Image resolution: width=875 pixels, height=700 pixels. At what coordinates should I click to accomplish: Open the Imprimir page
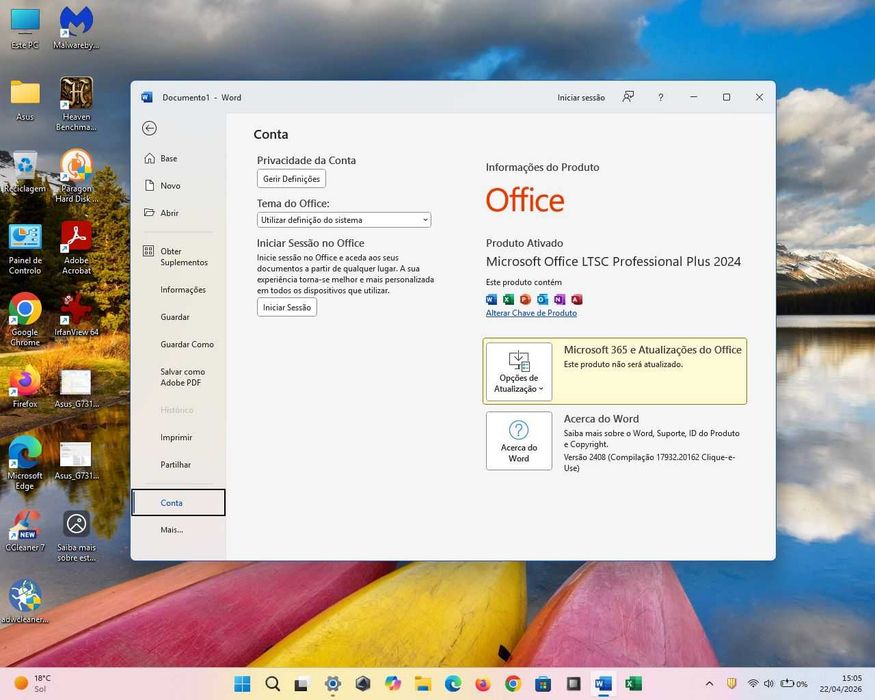(x=178, y=438)
